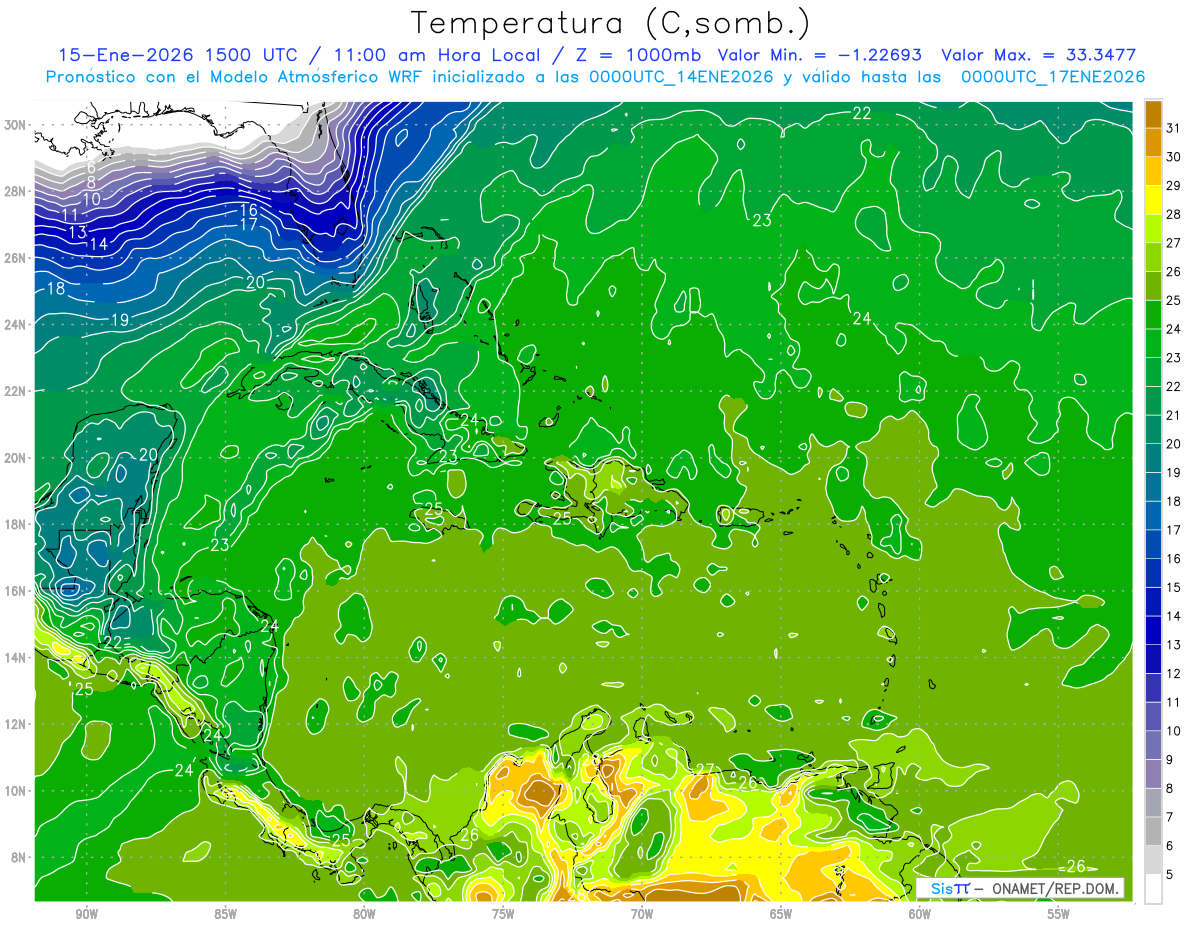
Task: Click the orange swatch between 30 and 31
Action: [1153, 143]
